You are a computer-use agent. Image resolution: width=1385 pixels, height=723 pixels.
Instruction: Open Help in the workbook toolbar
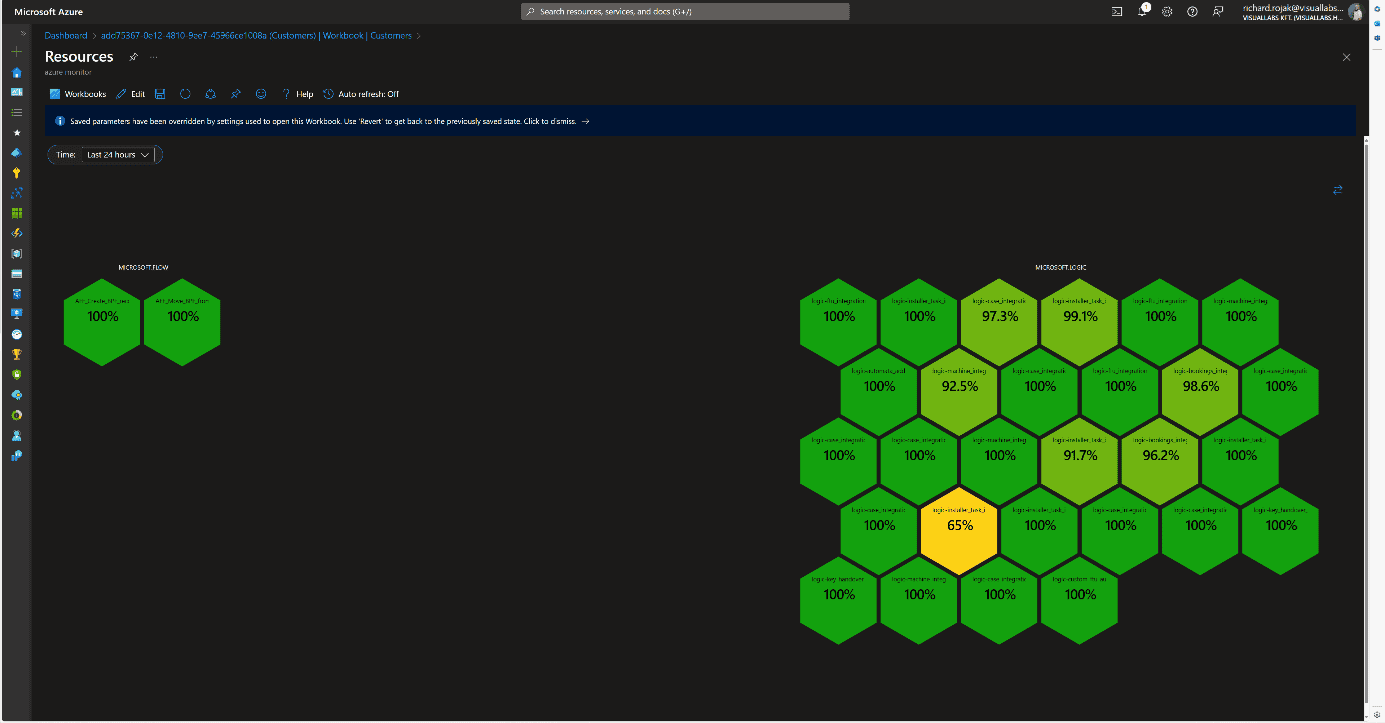(x=297, y=94)
